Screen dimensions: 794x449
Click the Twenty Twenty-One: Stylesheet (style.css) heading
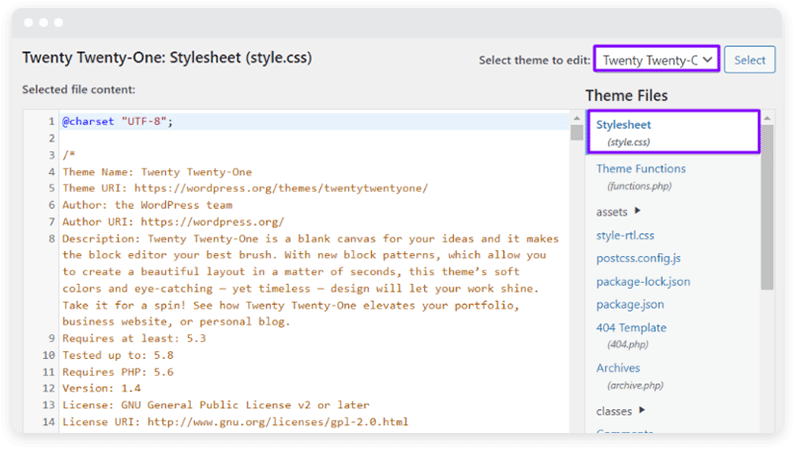(167, 58)
